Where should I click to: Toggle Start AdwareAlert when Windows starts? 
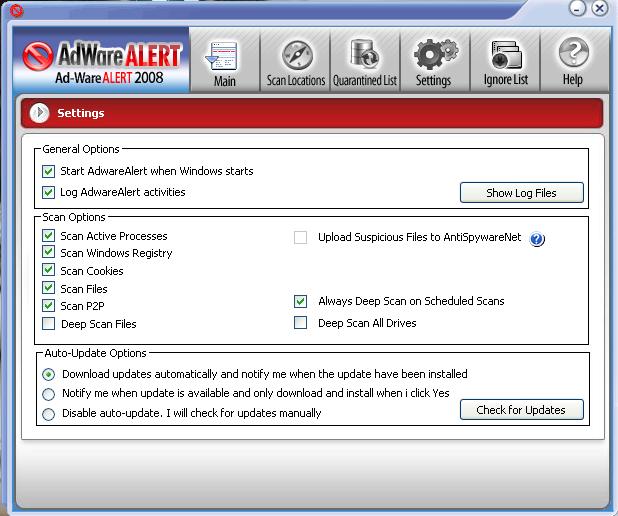pyautogui.click(x=48, y=171)
